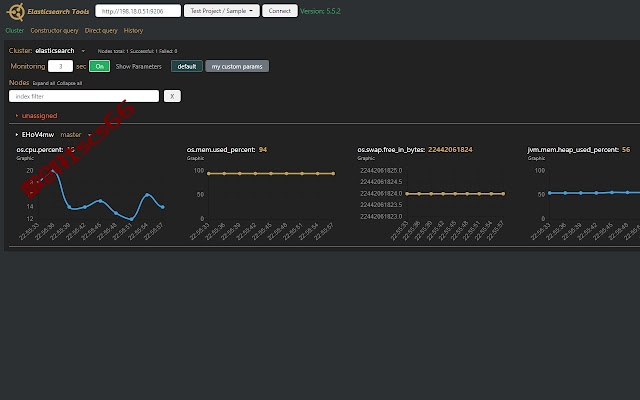Click Graphic under os.mem.used_percent
Viewport: 640px width, 400px height.
(196, 158)
